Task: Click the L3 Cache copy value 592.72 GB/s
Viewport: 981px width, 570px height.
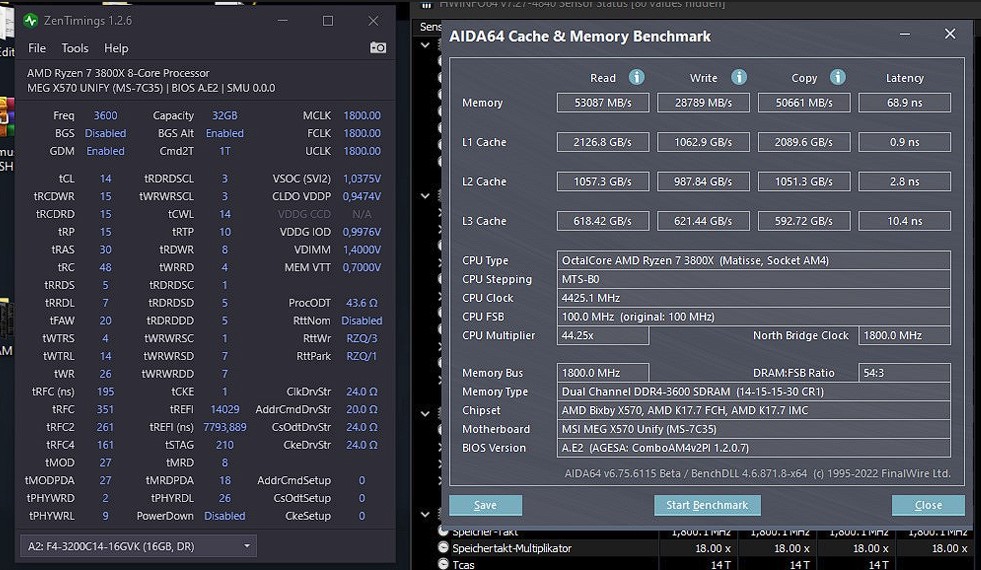Action: 804,221
